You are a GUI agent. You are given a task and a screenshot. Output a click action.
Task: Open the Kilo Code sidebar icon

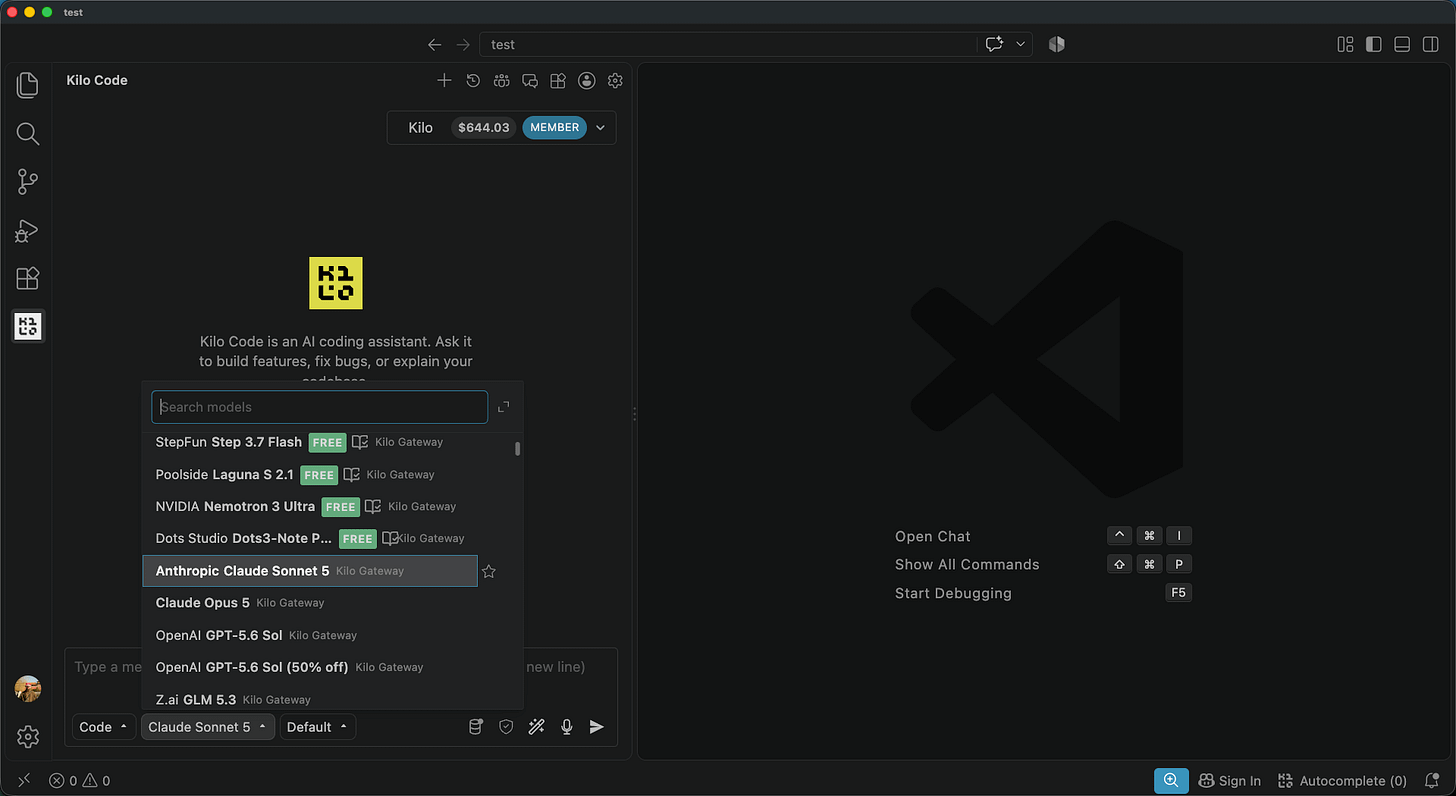(28, 325)
